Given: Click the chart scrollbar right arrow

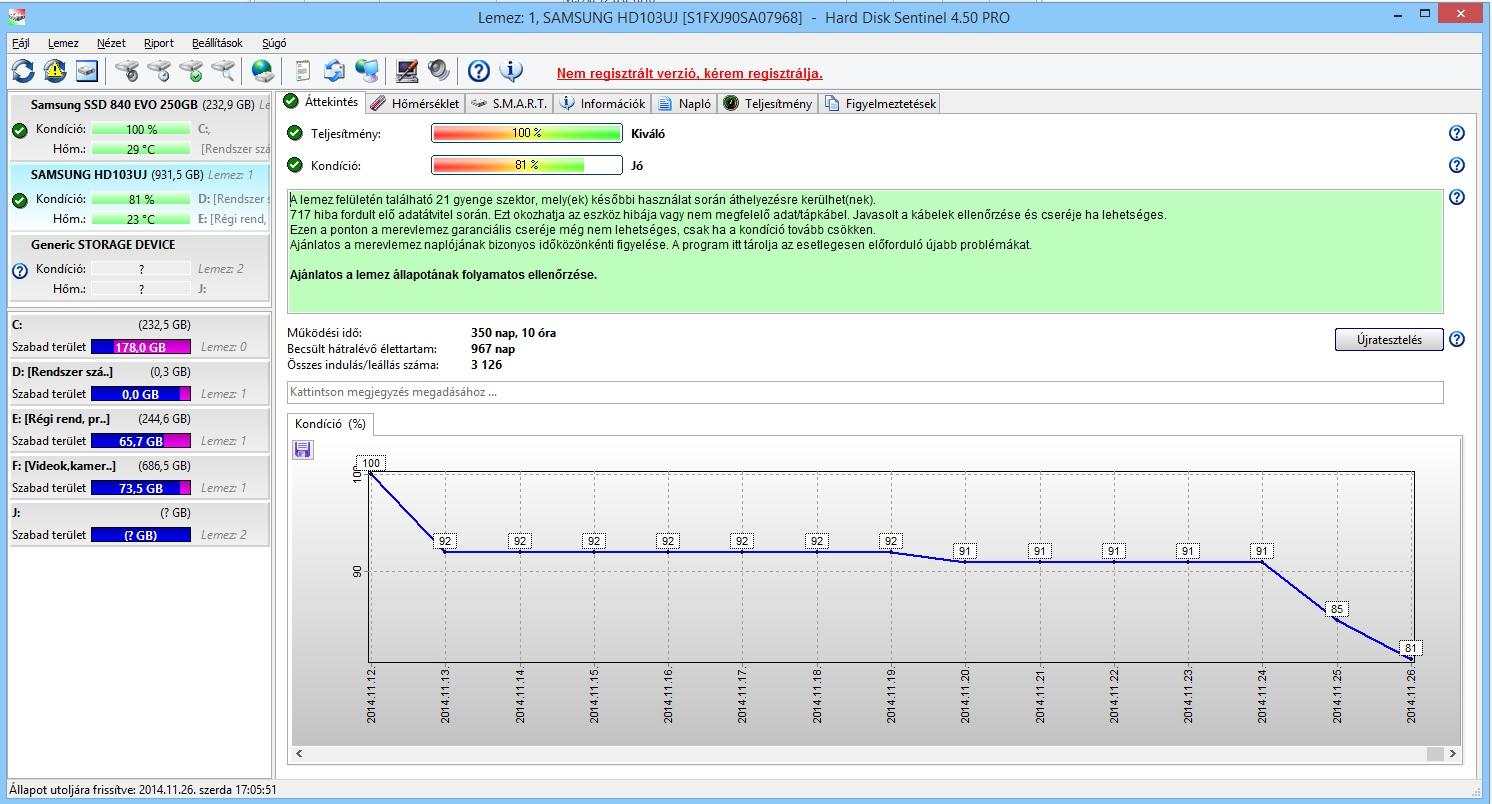Looking at the screenshot, I should (1452, 754).
